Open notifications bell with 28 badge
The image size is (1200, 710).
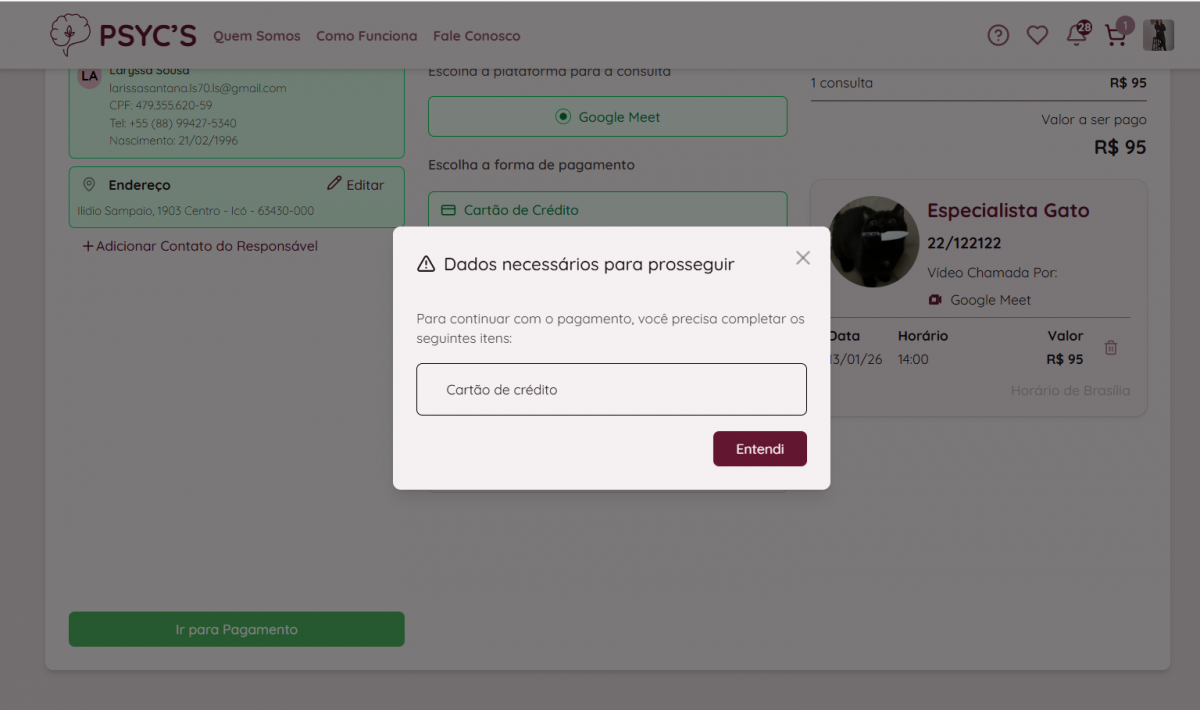1077,35
